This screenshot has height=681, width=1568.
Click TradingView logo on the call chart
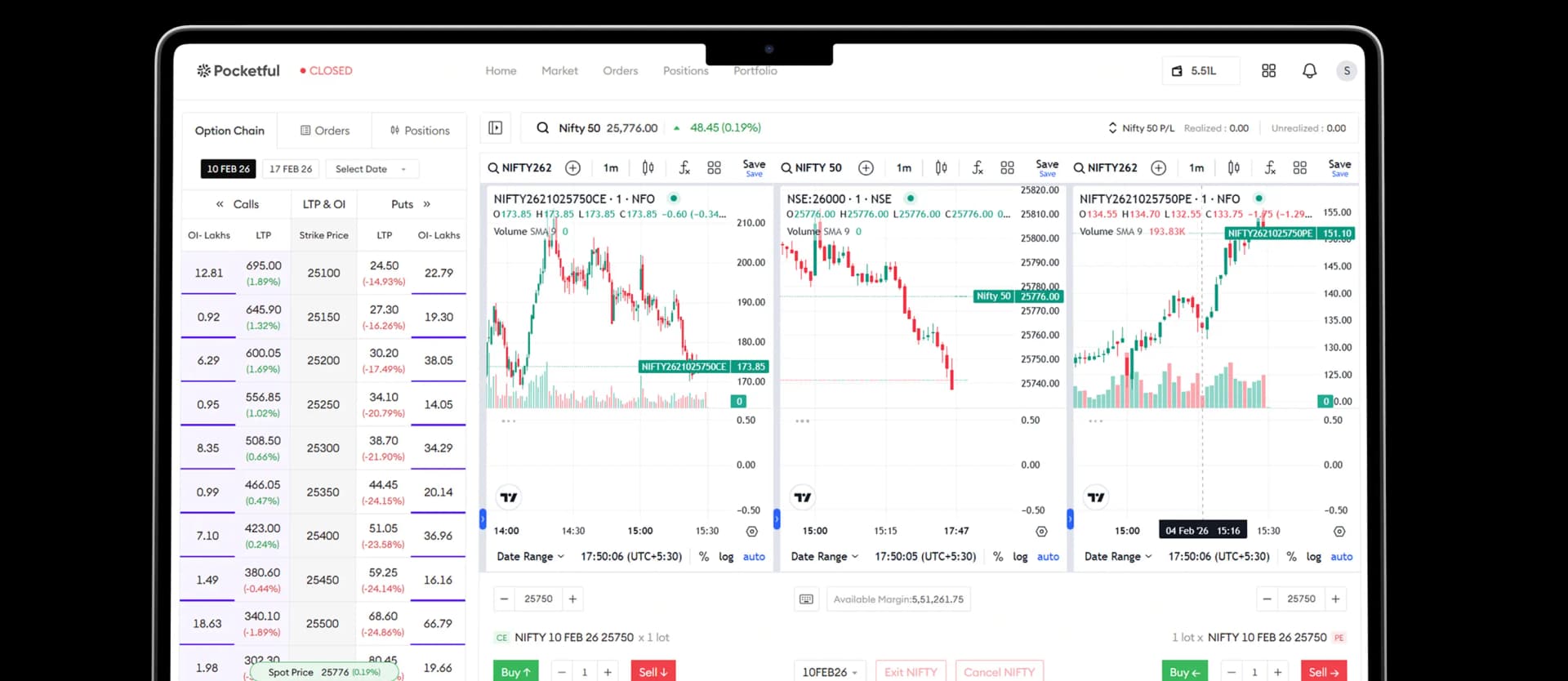[509, 497]
